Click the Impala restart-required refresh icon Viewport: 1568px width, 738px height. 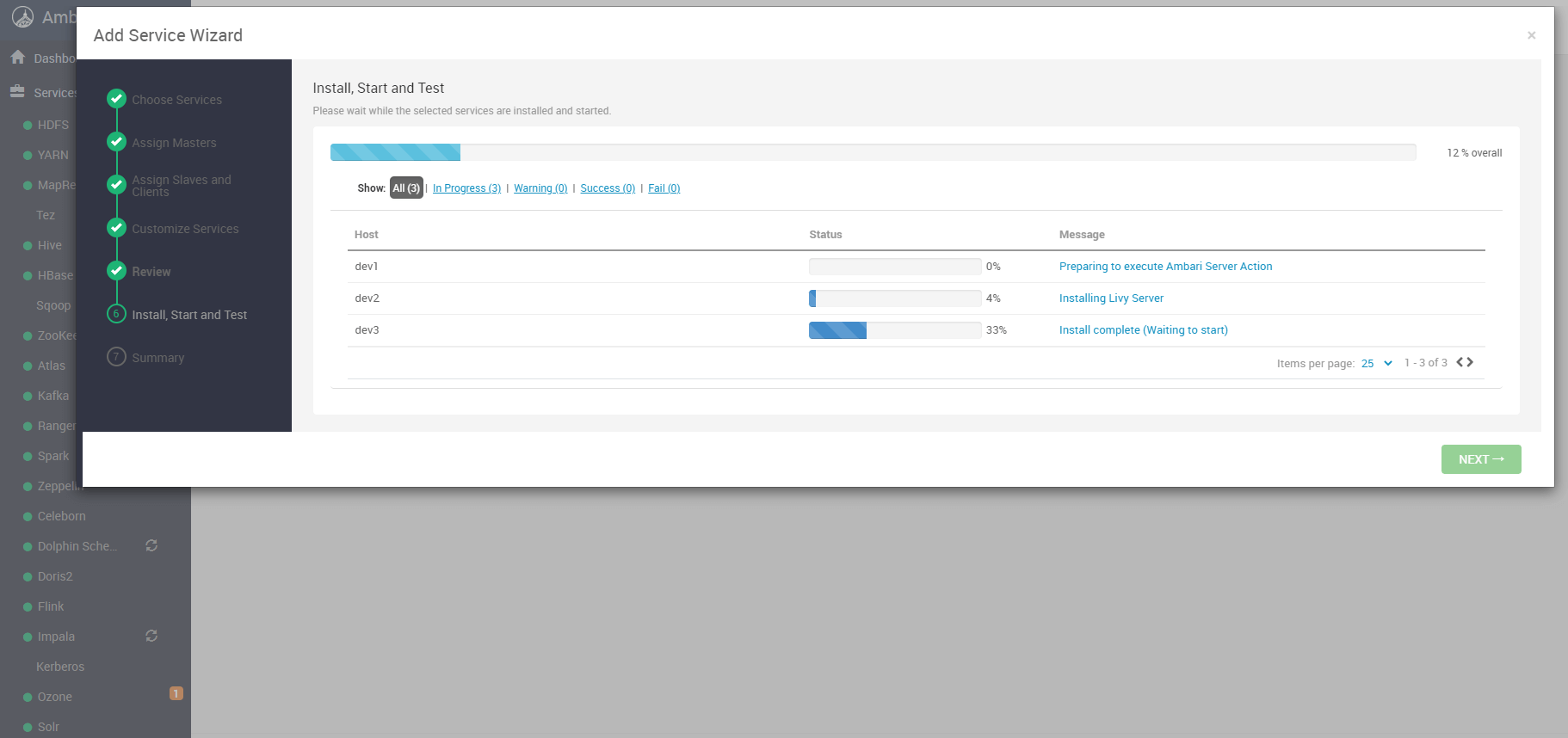pyautogui.click(x=151, y=636)
